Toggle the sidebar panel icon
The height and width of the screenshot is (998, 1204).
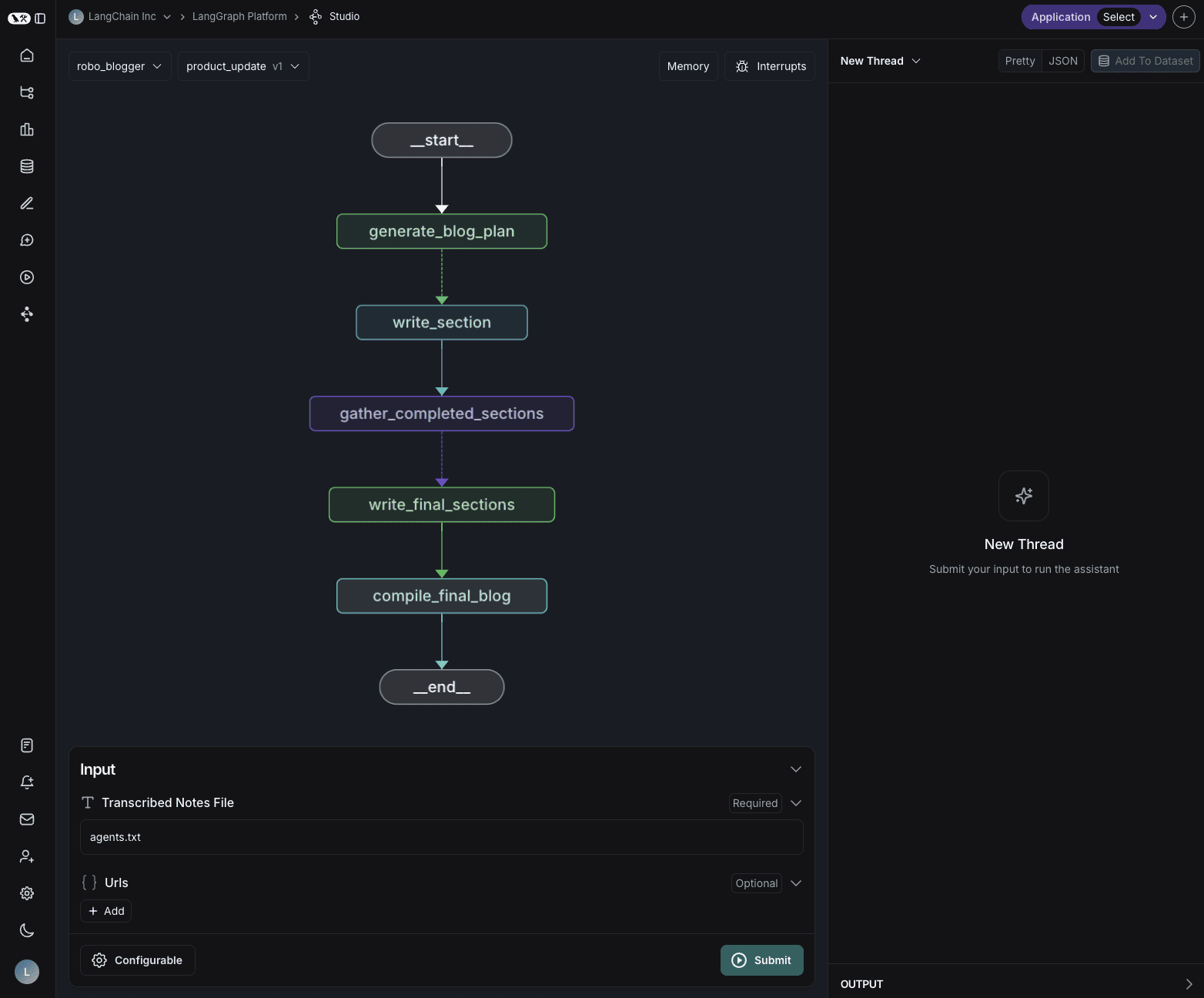40,18
